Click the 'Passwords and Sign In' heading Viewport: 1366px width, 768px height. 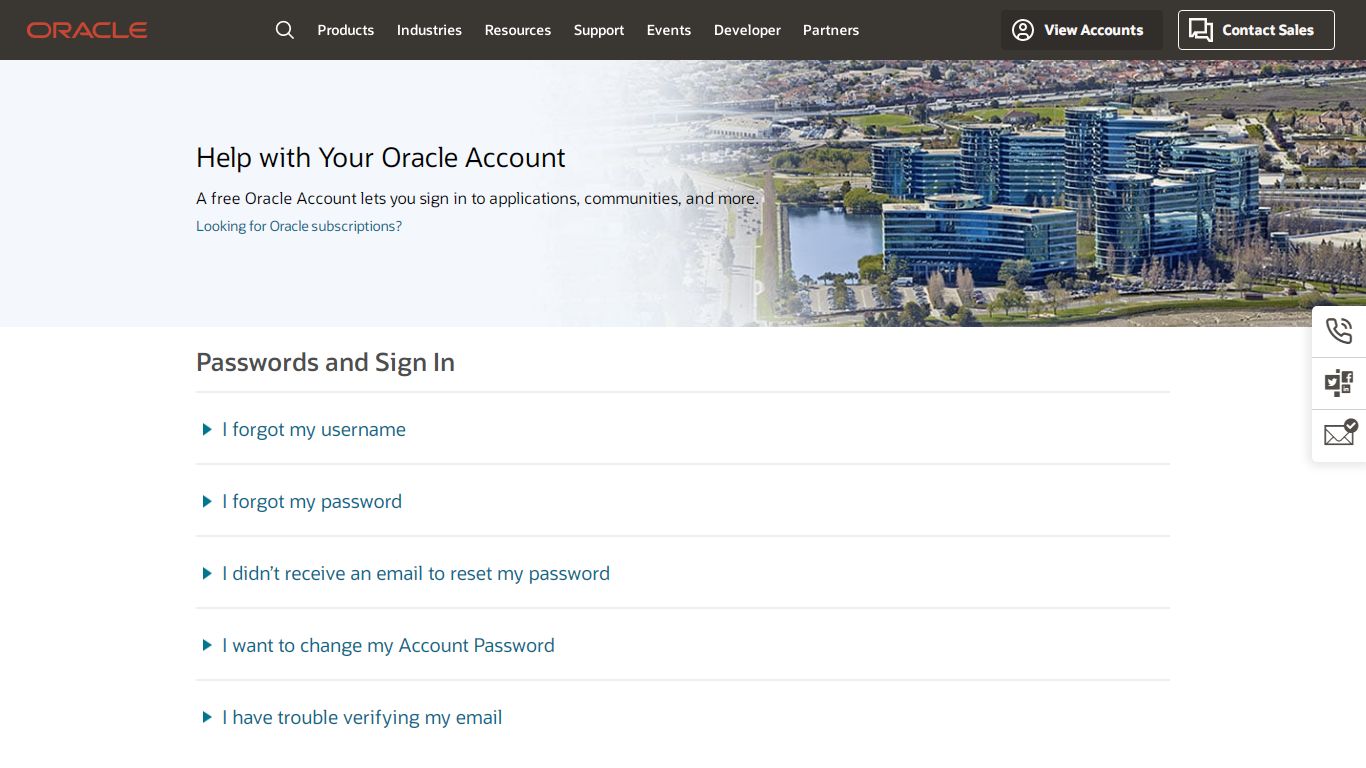click(x=325, y=362)
